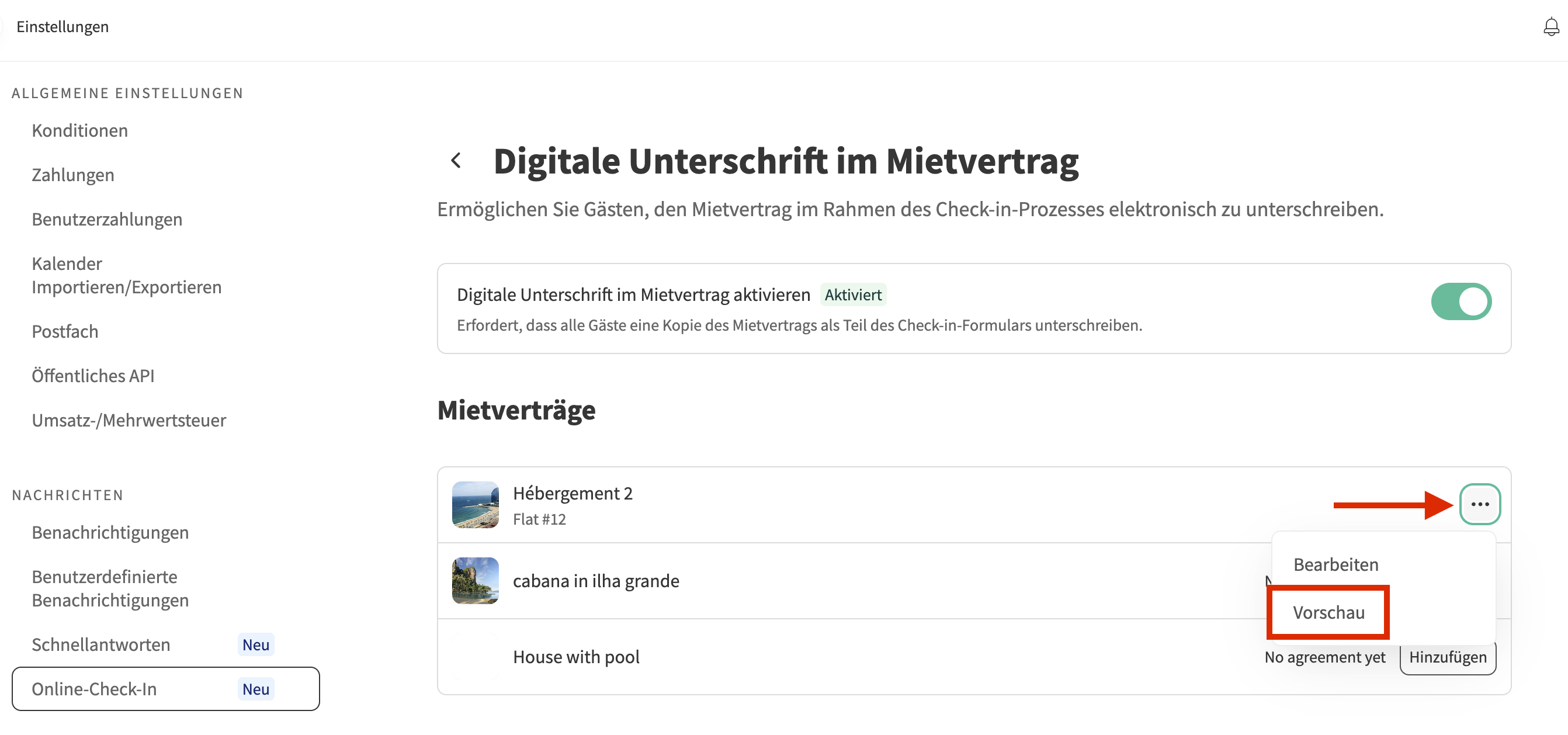This screenshot has width=1568, height=735.
Task: Go to Zahlungen settings
Action: pyautogui.click(x=73, y=175)
